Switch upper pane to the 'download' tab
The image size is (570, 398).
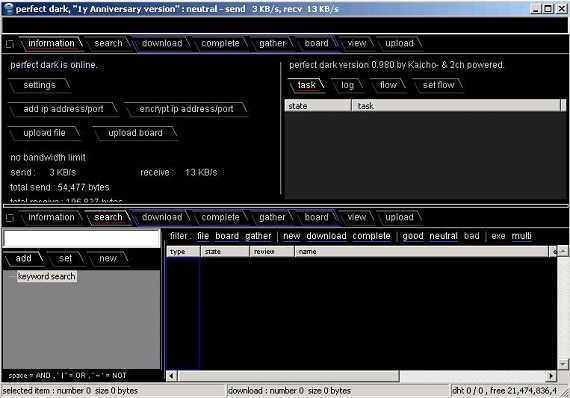pos(162,43)
